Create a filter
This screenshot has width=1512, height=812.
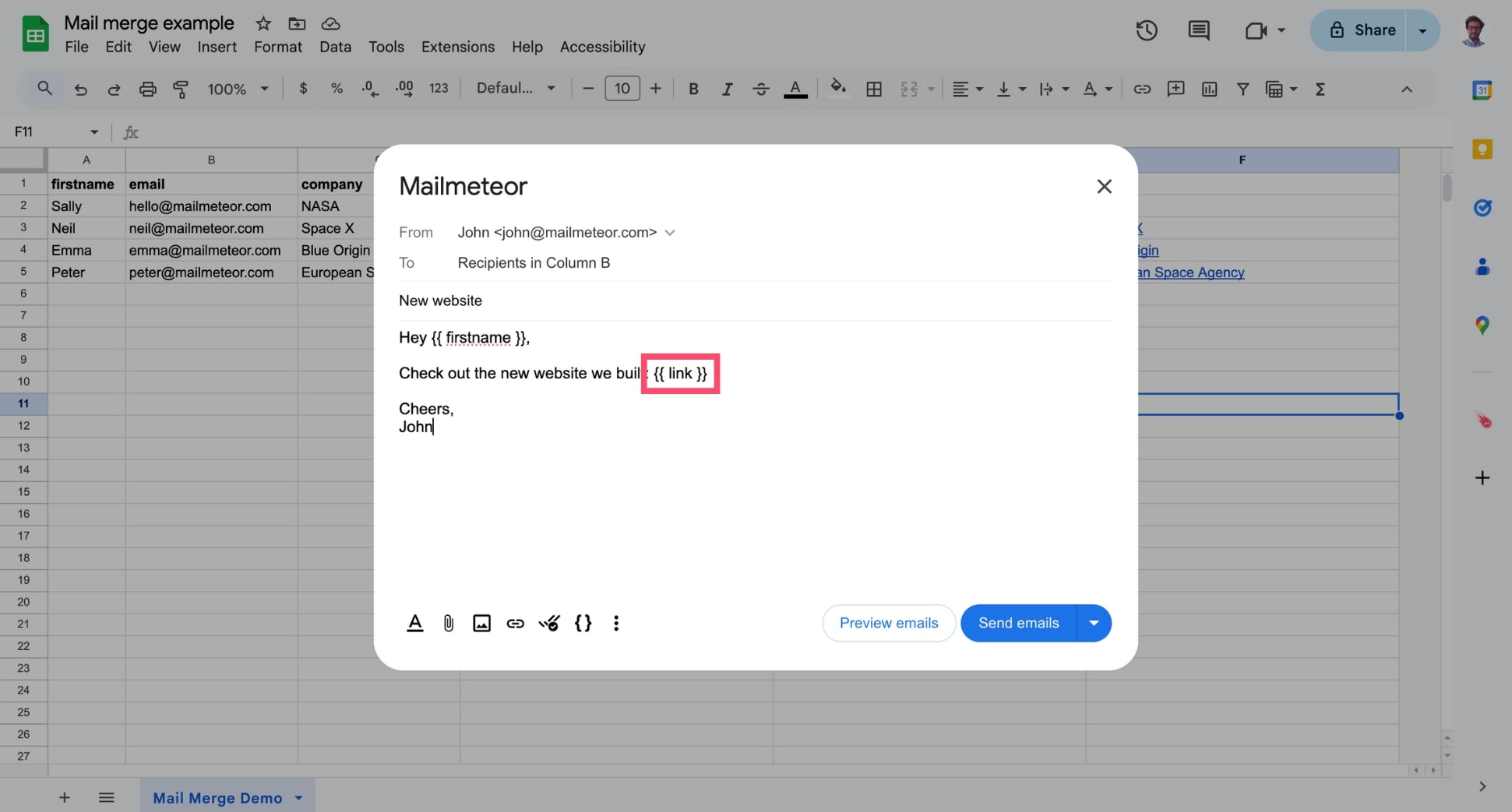1242,89
